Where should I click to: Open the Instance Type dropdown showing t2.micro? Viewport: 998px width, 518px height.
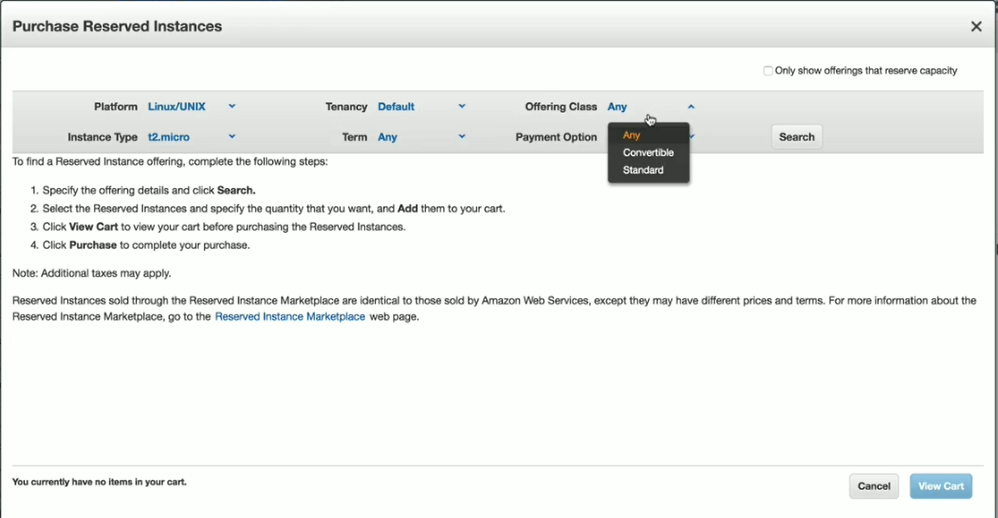point(169,137)
